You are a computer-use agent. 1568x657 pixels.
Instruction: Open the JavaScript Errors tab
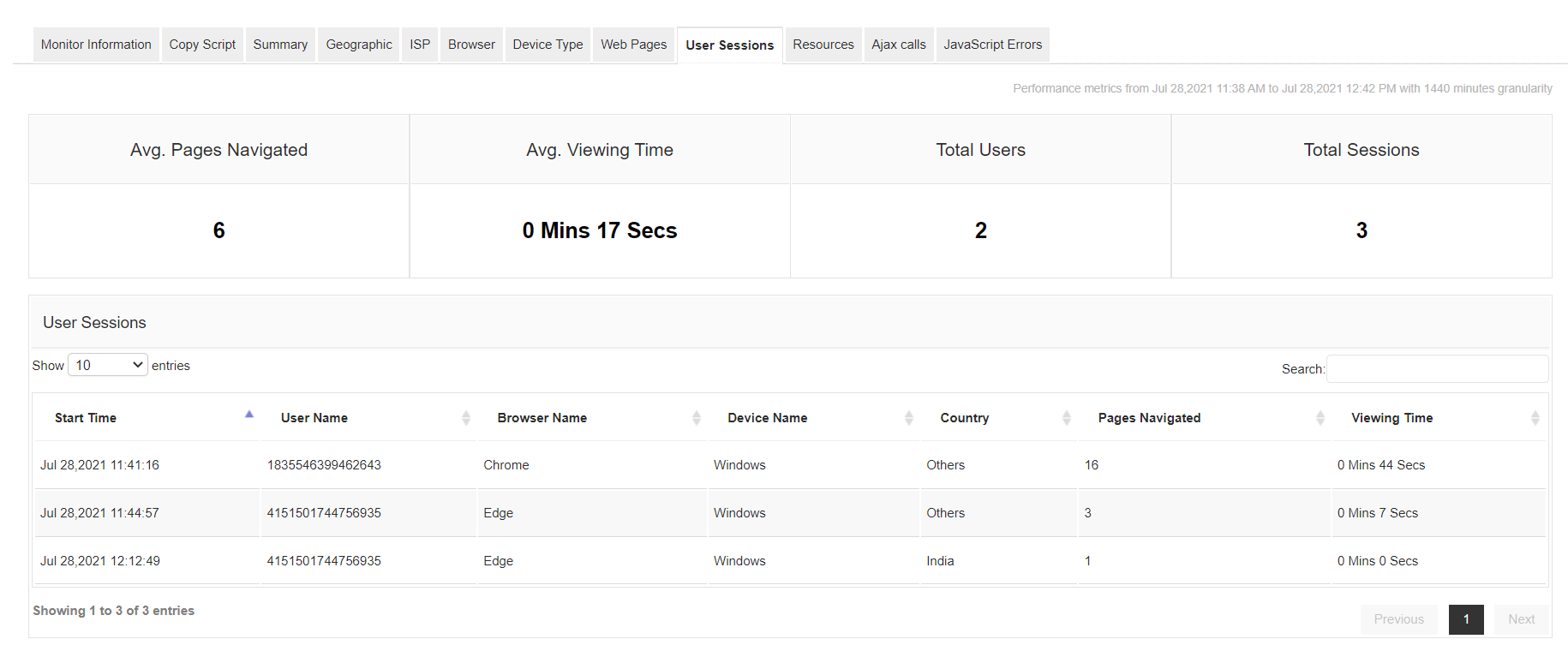(993, 45)
